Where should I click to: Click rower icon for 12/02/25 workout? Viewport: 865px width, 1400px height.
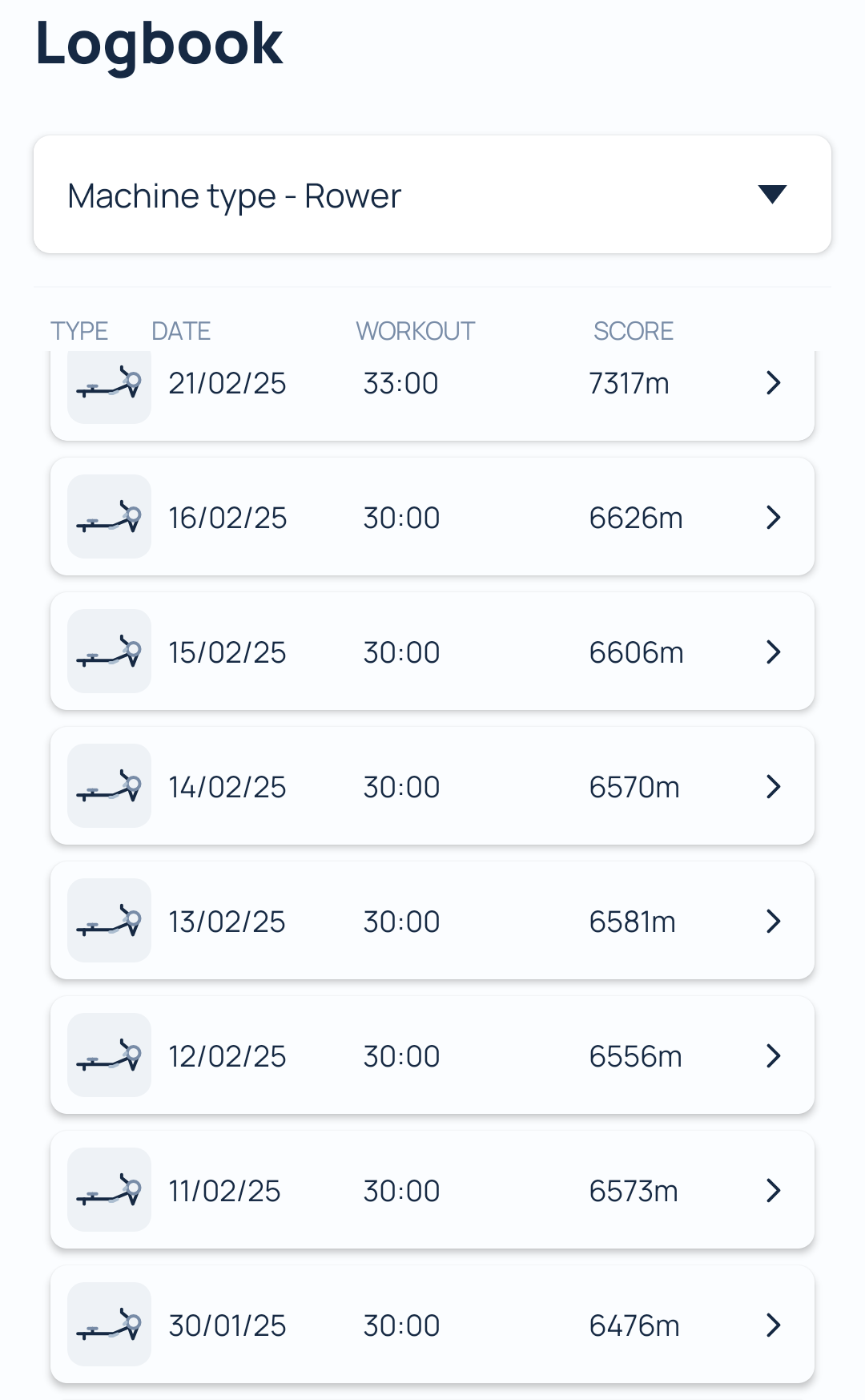click(109, 1055)
